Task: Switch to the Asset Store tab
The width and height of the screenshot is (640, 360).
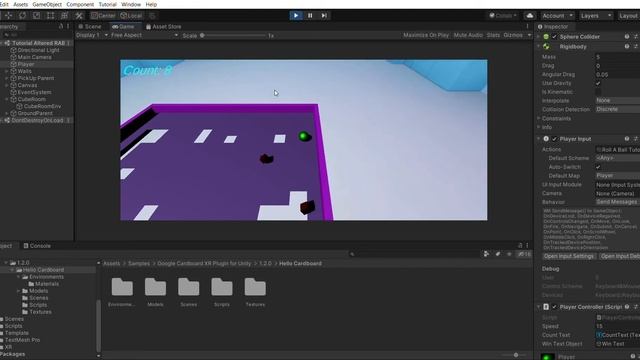Action: [163, 27]
